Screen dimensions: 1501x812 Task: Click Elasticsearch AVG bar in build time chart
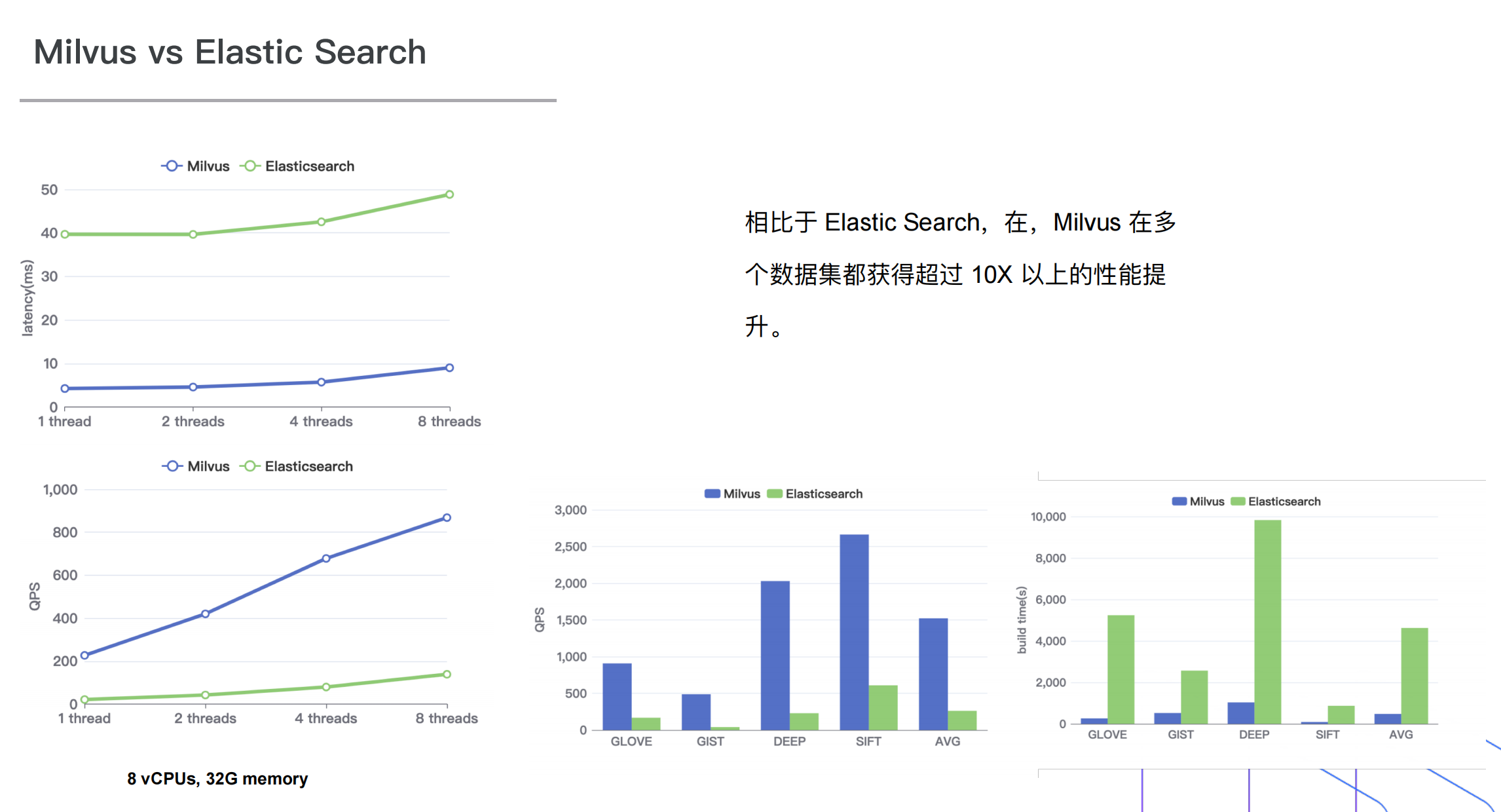point(1415,676)
